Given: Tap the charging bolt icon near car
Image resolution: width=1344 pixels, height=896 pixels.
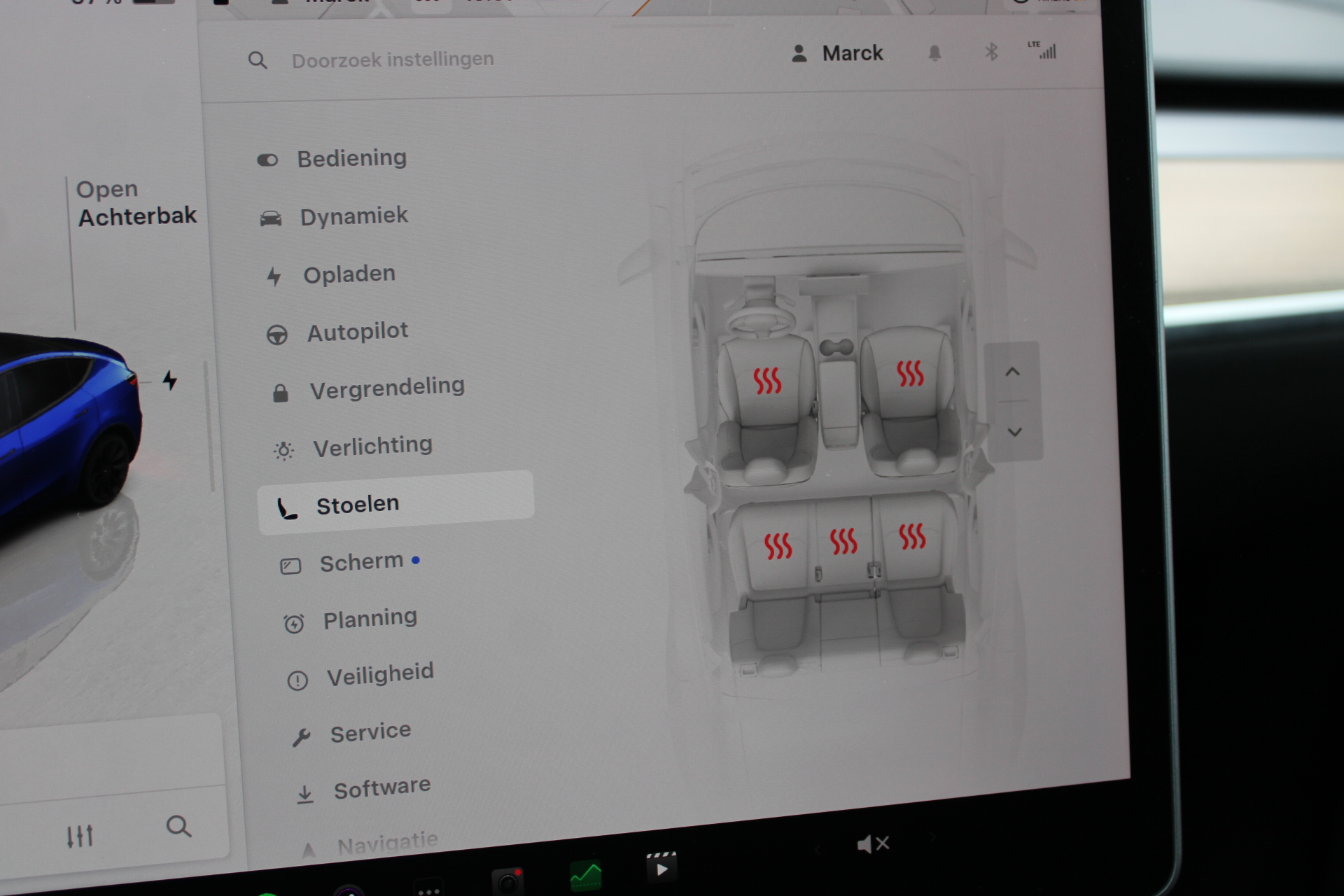Looking at the screenshot, I should click(x=169, y=380).
